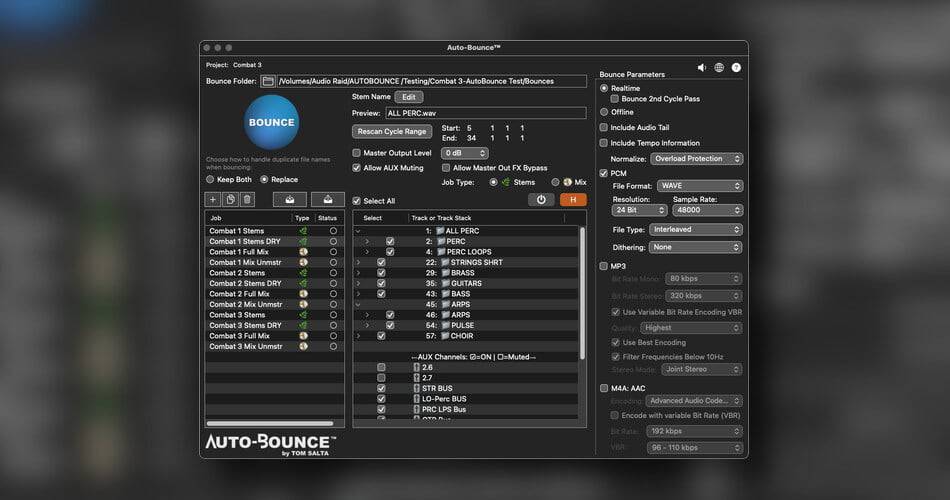Click the AUX channel icon for LO-Perc BUS
Screen dimensions: 950x500
point(416,399)
